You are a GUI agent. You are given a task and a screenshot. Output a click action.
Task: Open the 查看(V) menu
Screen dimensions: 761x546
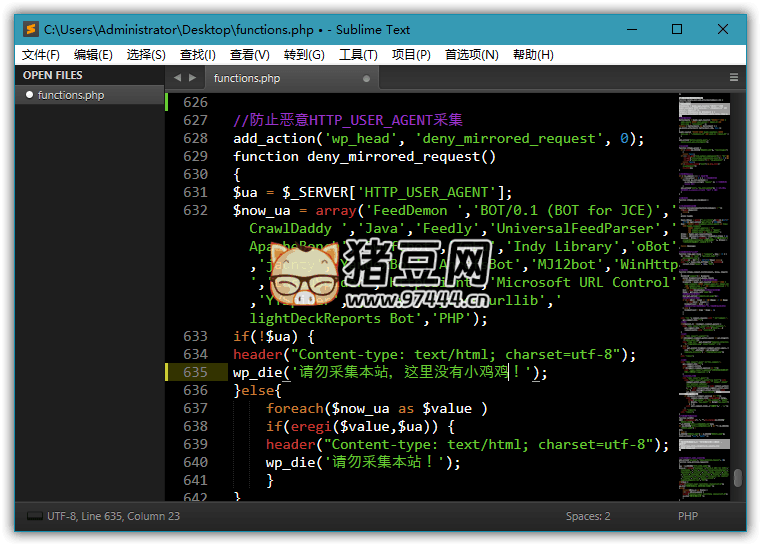coord(249,55)
